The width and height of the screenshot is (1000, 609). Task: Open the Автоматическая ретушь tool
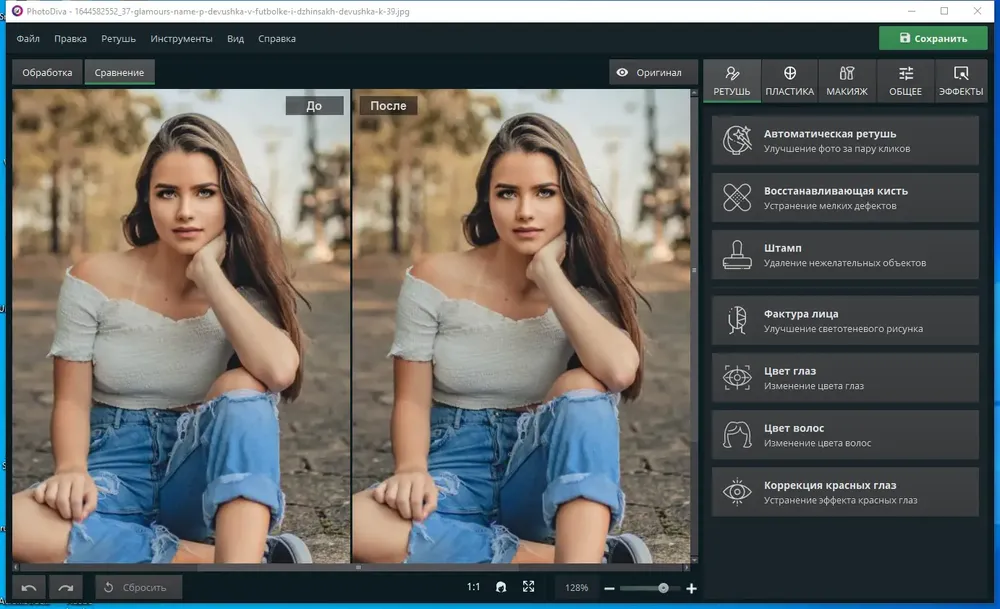click(845, 140)
